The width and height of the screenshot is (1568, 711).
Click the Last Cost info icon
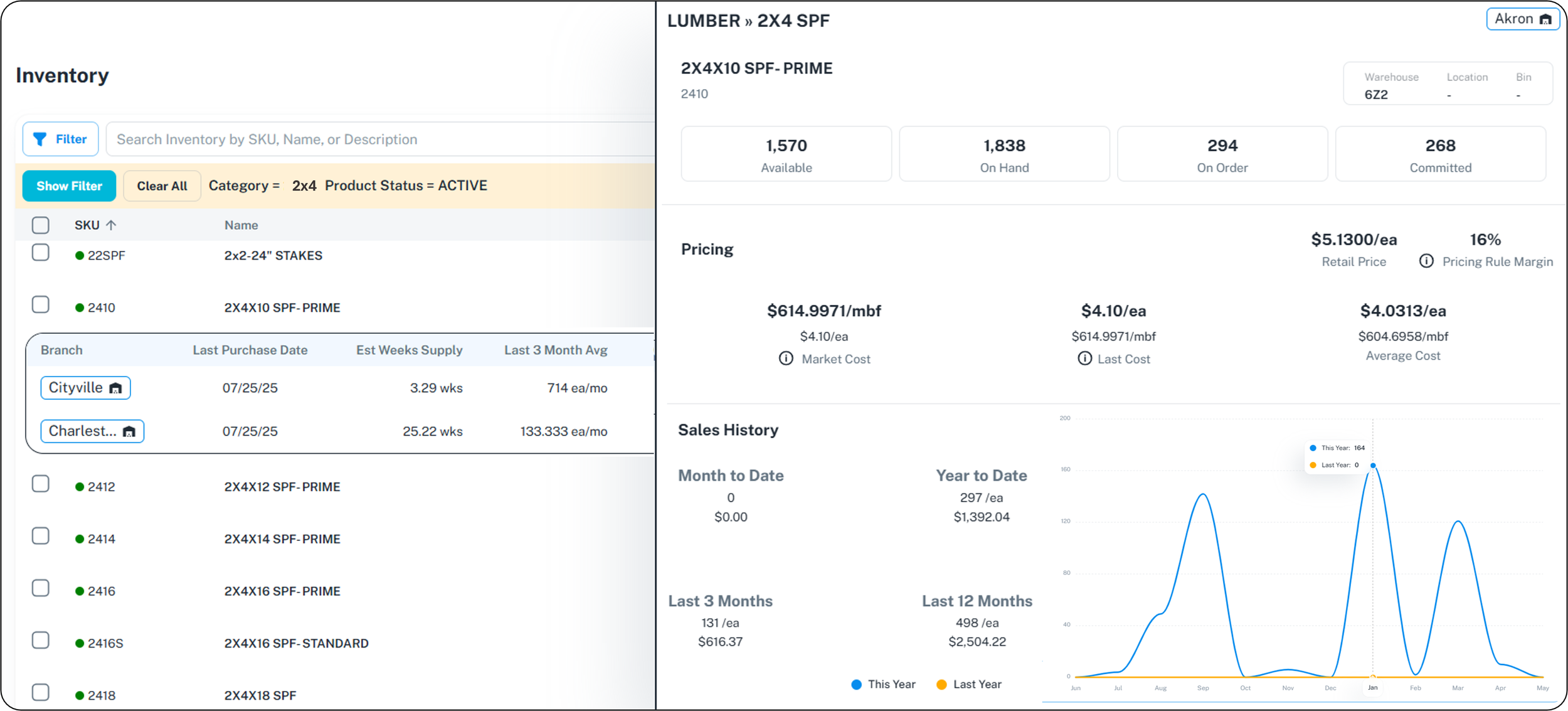point(1084,358)
